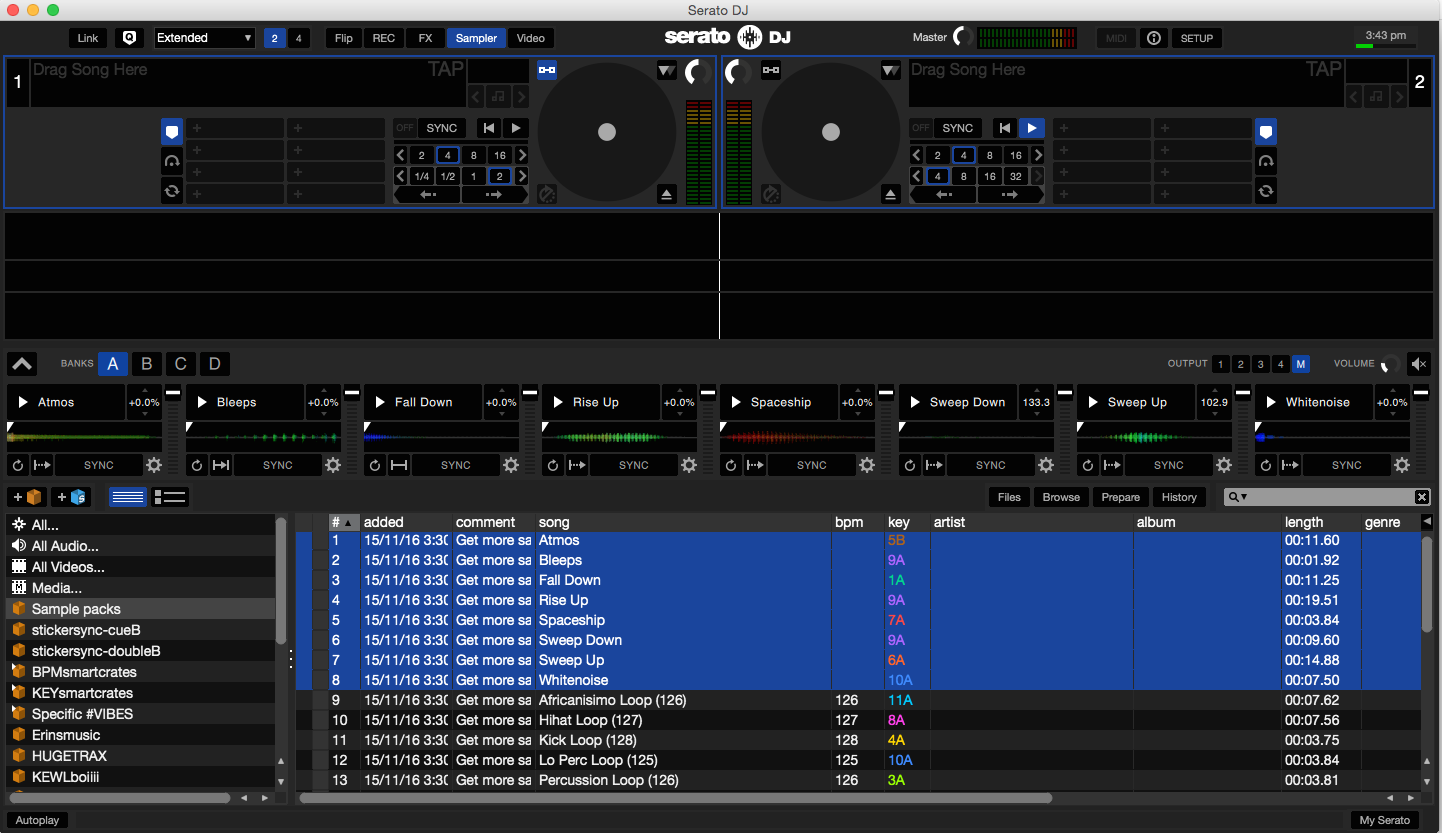Click the deck 2 beat shift right arrow

tap(1010, 195)
